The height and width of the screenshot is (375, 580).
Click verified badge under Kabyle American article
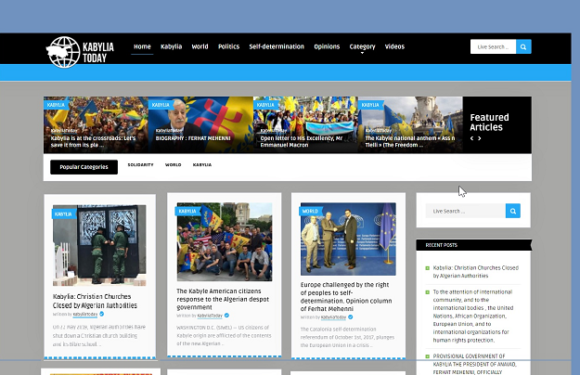(227, 315)
